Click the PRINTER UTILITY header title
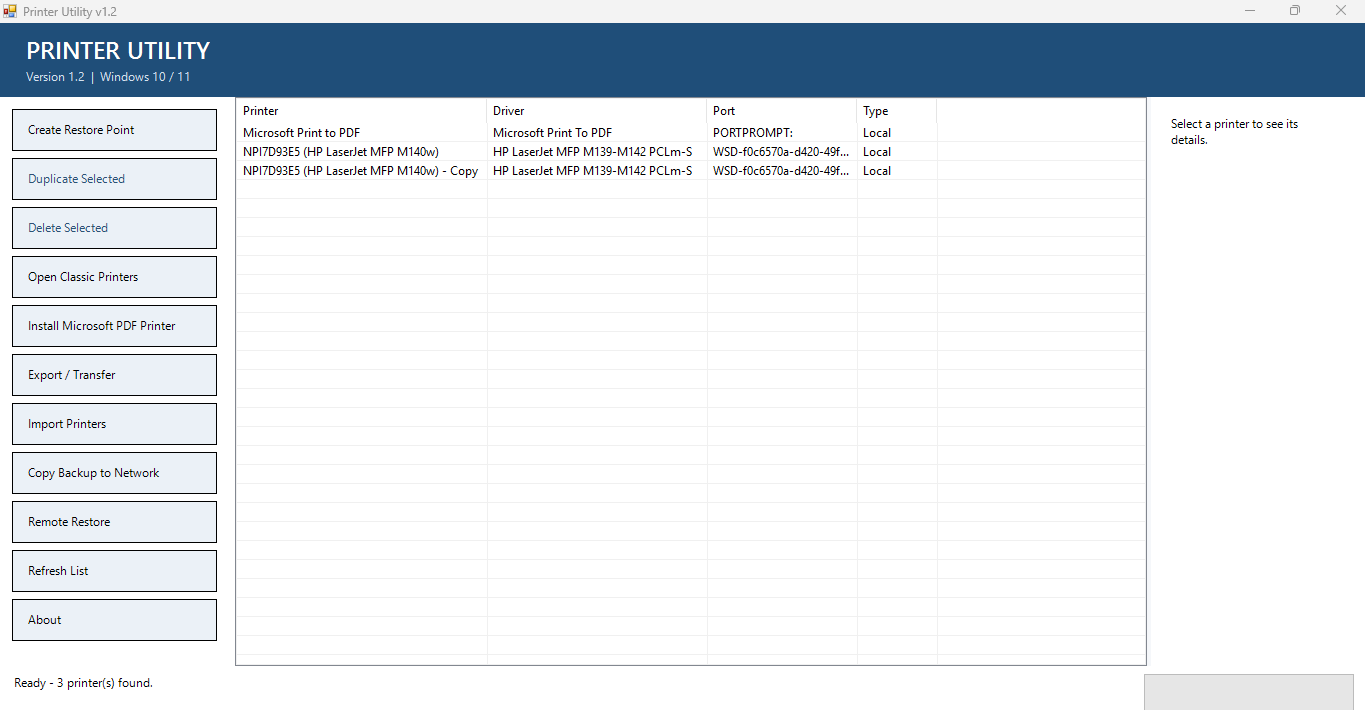This screenshot has height=710, width=1365. point(118,51)
